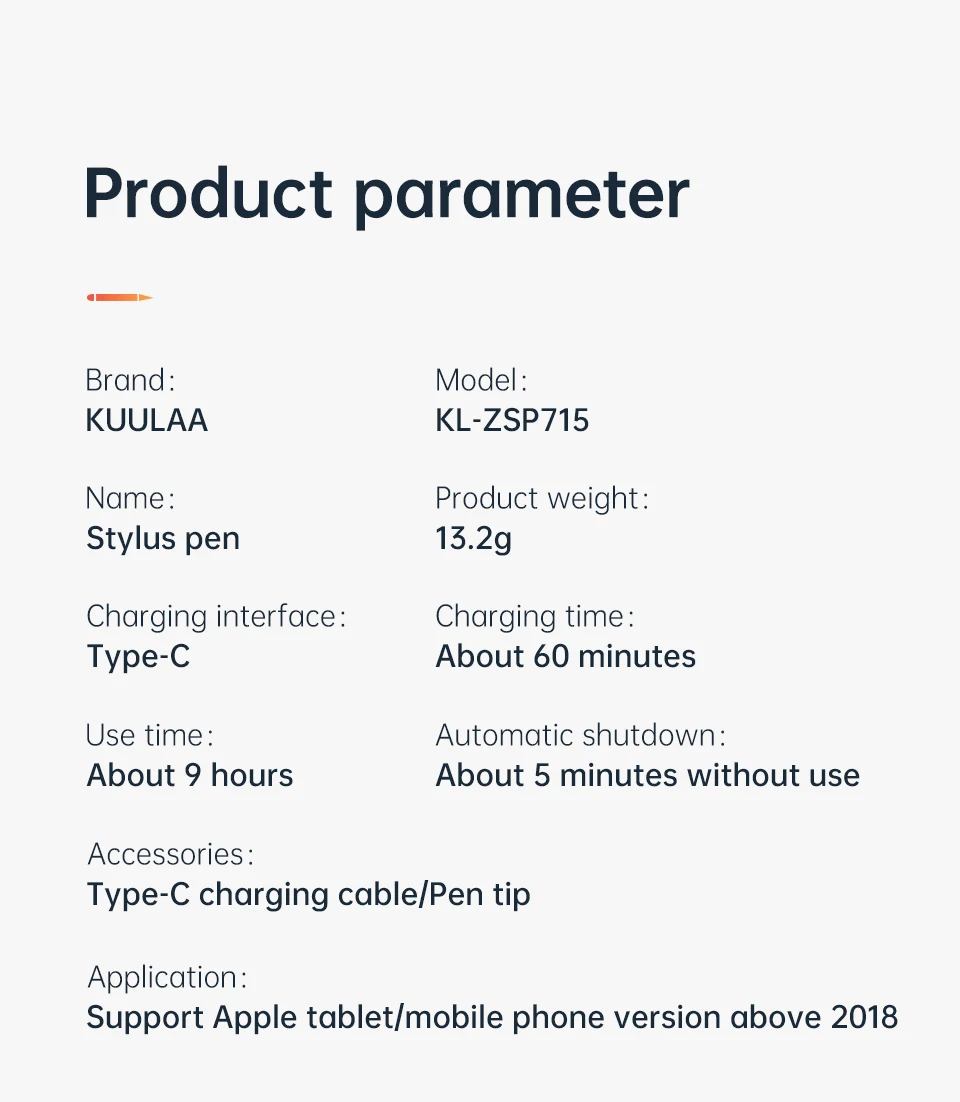Select the Type-C charging interface value
Image resolution: width=960 pixels, height=1102 pixels.
[x=138, y=657]
